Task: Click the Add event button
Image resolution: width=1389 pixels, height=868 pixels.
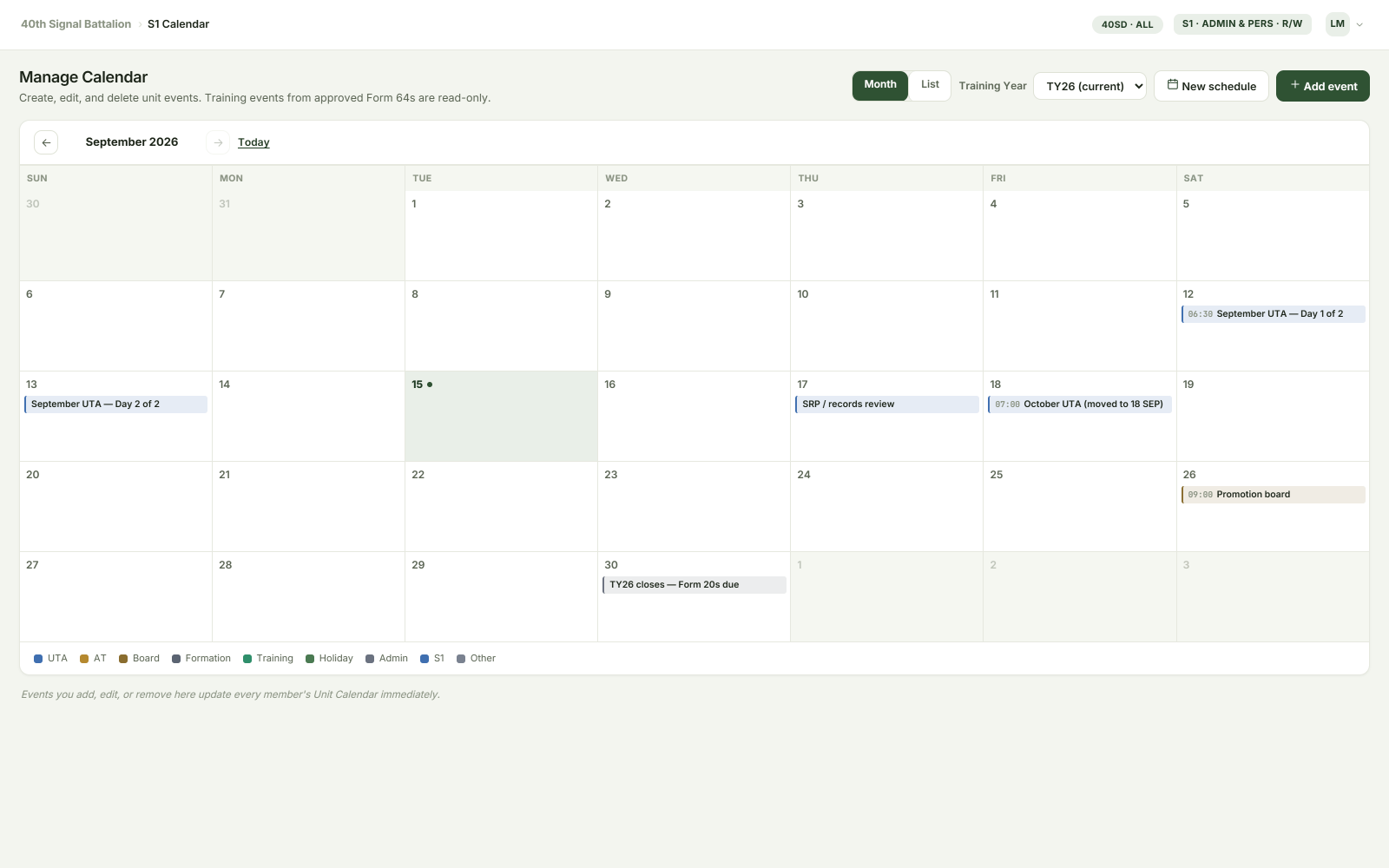Action: [x=1323, y=86]
